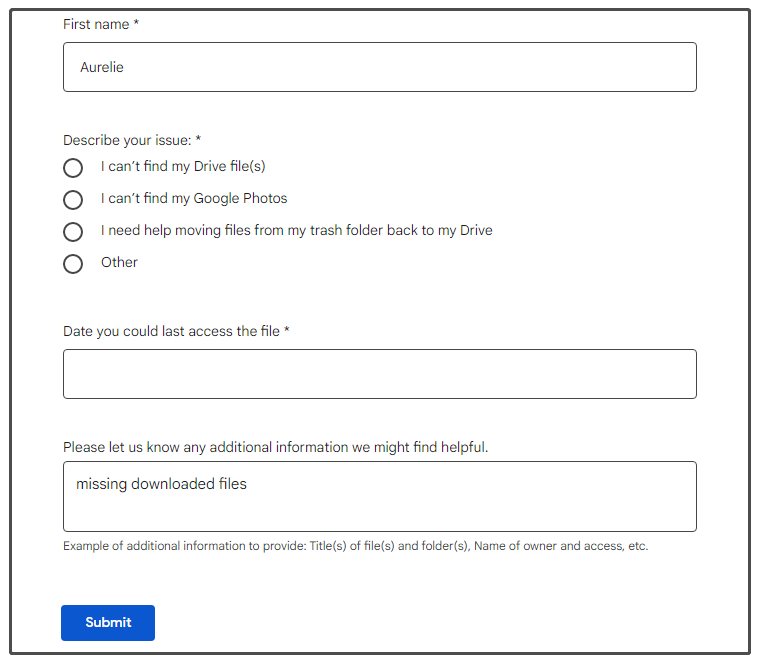Click the example hint text below the text area

(356, 546)
